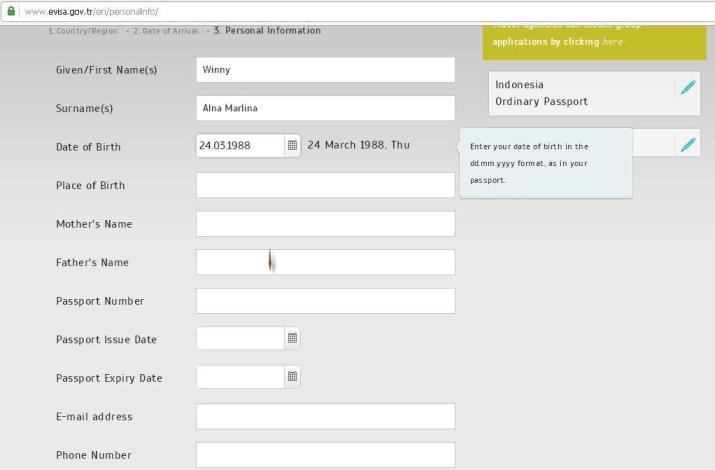This screenshot has height=470, width=715.
Task: Click the green padlock security icon
Action: (x=11, y=11)
